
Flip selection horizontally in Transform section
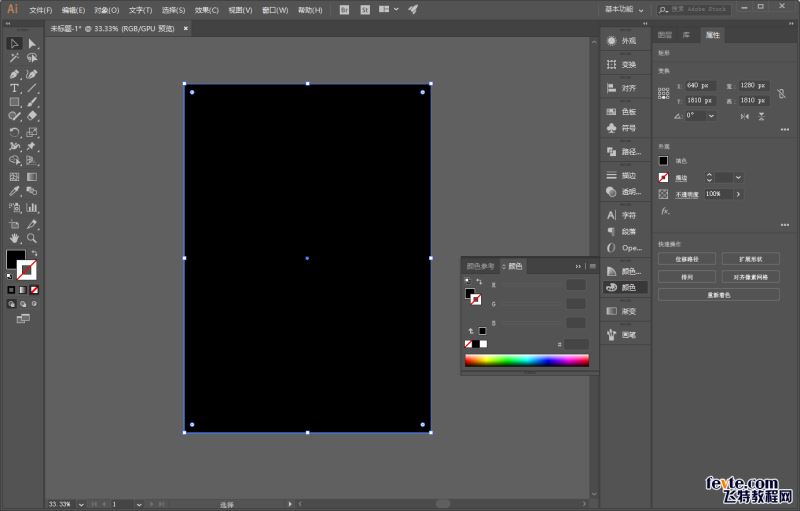[745, 116]
